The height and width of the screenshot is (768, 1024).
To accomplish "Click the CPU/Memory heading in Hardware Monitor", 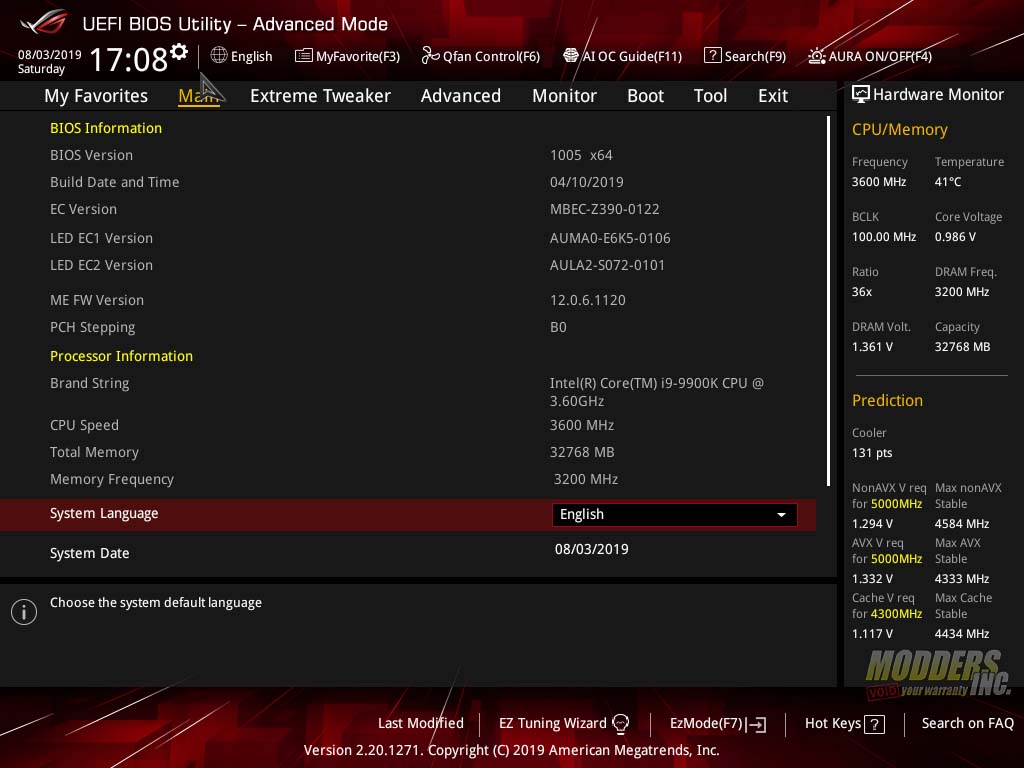I will click(899, 129).
